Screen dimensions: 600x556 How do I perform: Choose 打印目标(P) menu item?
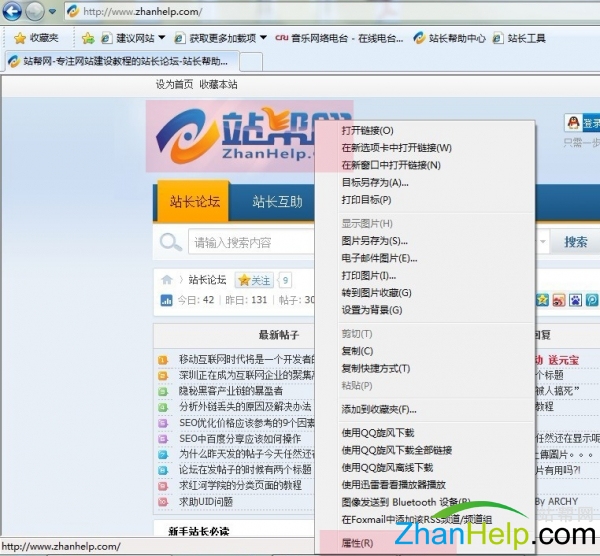coord(425,200)
